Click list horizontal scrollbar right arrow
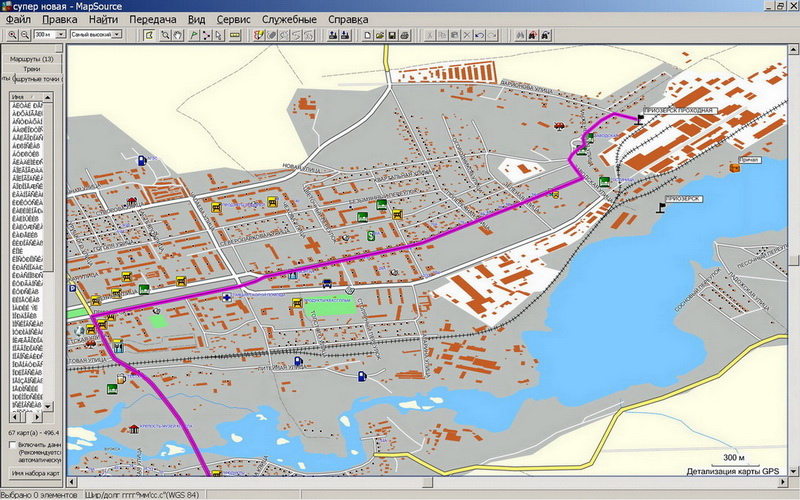Image resolution: width=800 pixels, height=500 pixels. pyautogui.click(x=37, y=417)
